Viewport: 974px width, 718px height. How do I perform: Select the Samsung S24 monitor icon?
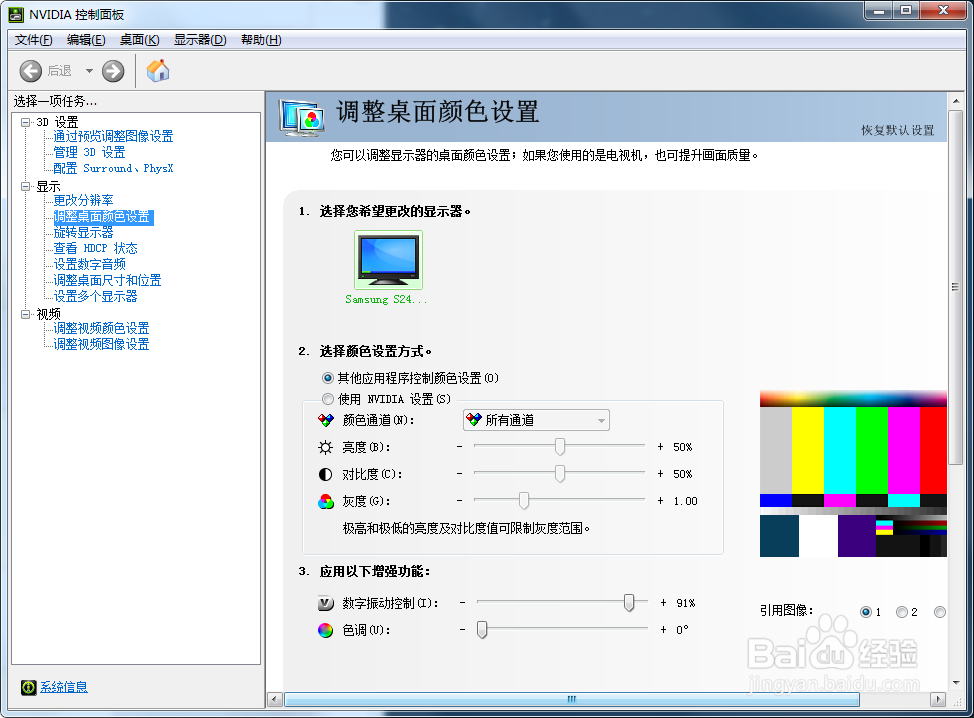pyautogui.click(x=389, y=260)
